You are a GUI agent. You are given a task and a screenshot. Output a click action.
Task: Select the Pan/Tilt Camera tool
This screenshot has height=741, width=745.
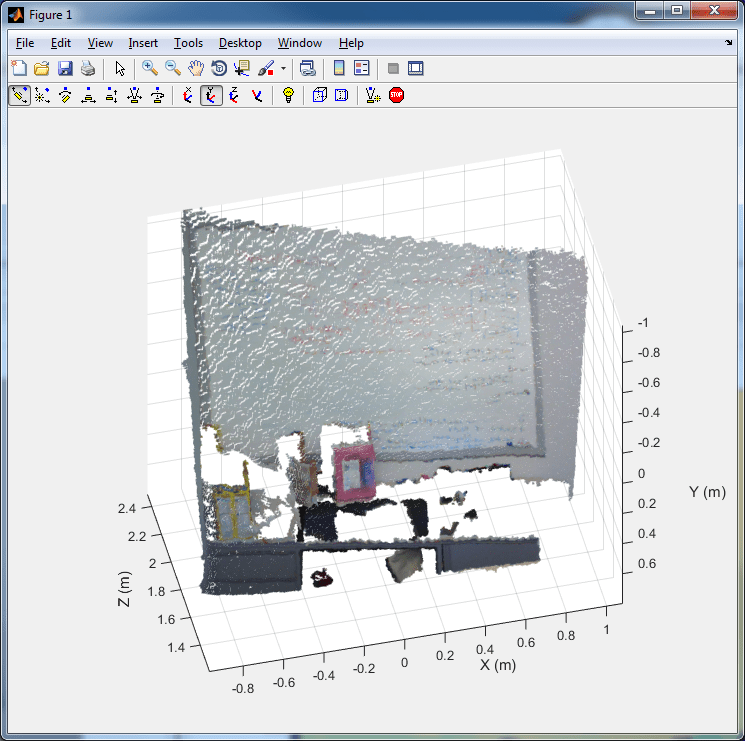pos(65,95)
